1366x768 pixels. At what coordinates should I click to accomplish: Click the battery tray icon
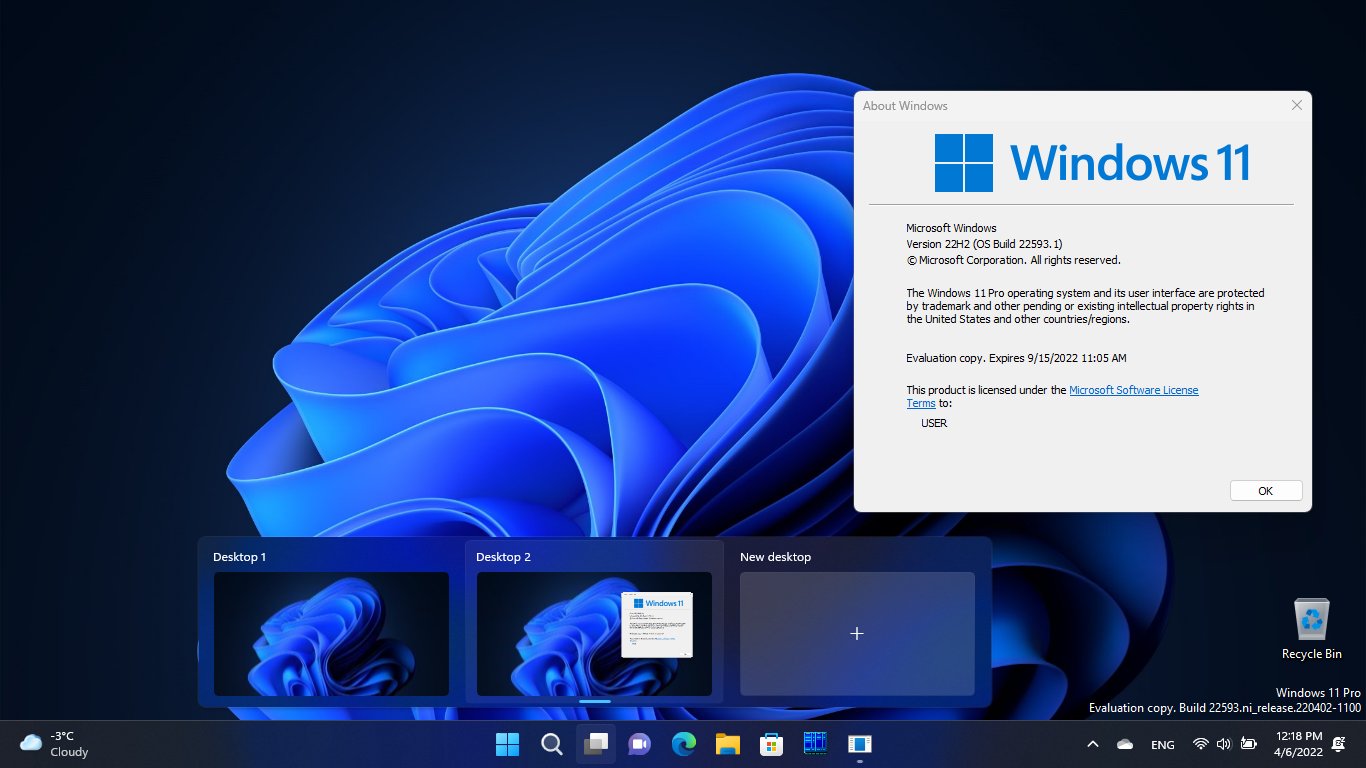[x=1248, y=744]
